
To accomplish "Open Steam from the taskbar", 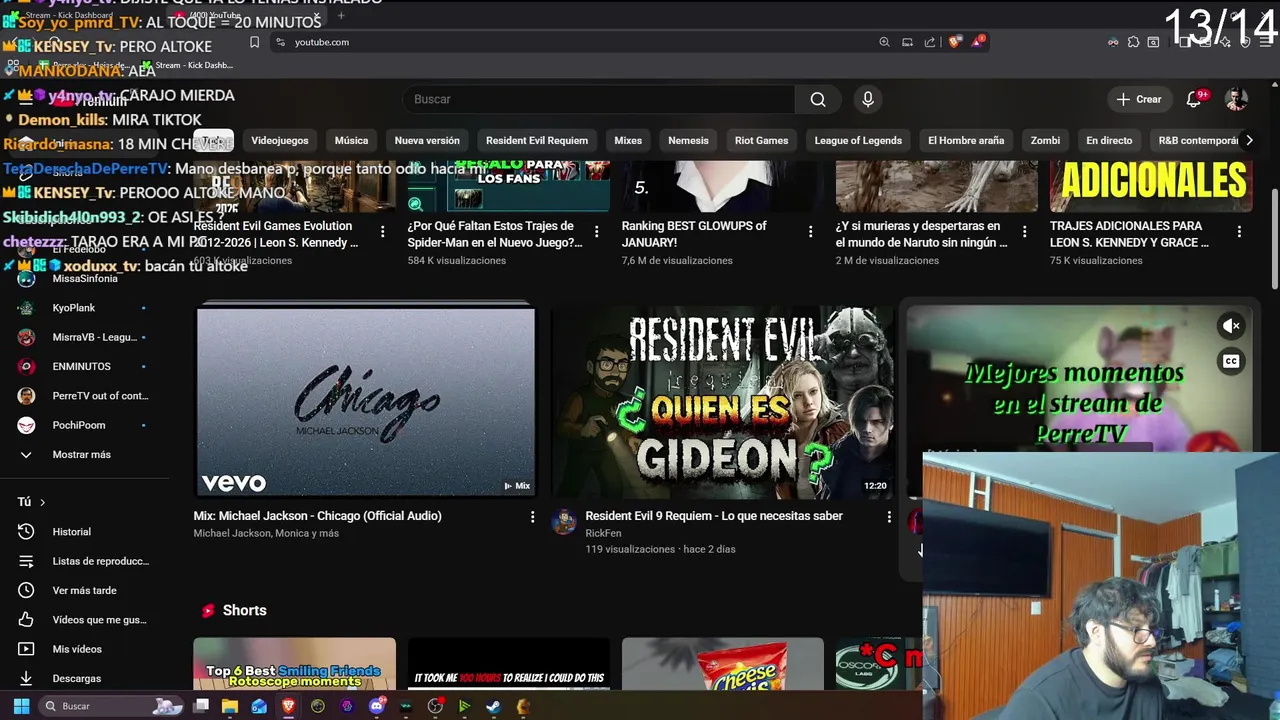I will 494,706.
